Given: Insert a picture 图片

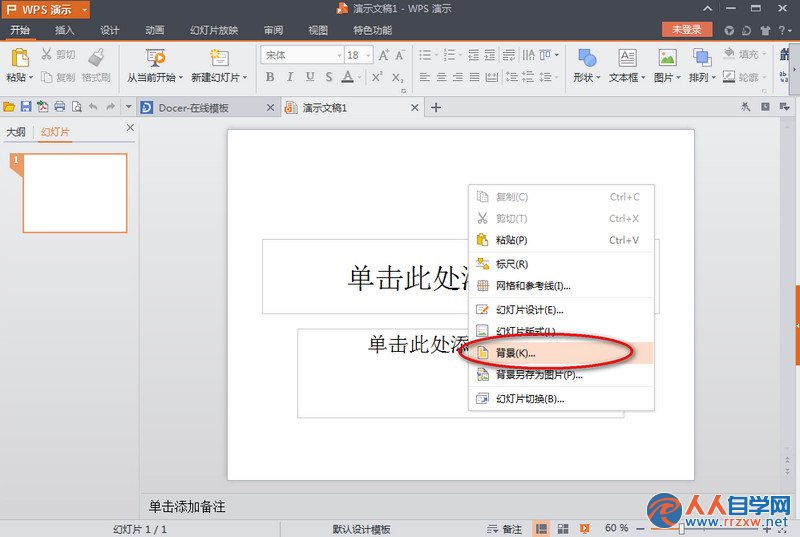Looking at the screenshot, I should pos(667,65).
